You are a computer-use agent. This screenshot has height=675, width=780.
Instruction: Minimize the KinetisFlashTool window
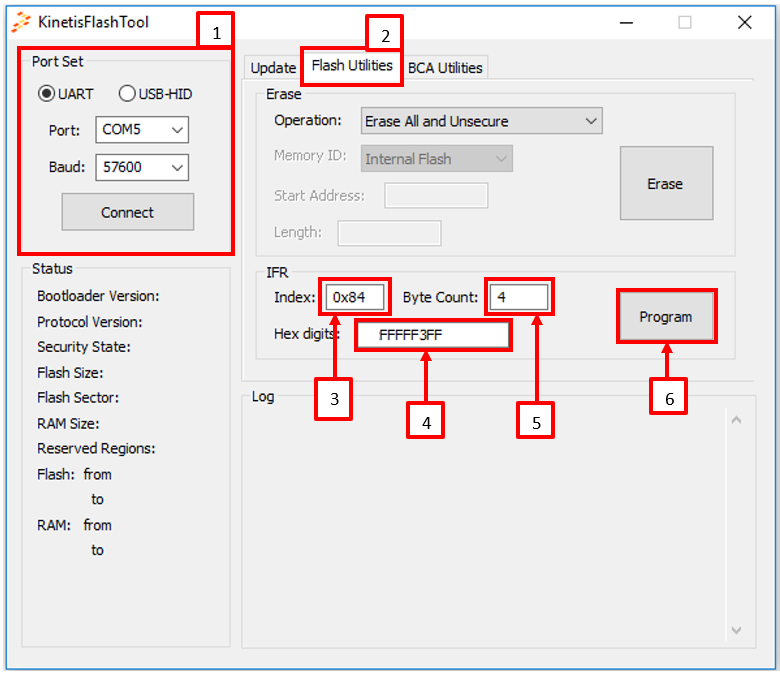pos(626,22)
